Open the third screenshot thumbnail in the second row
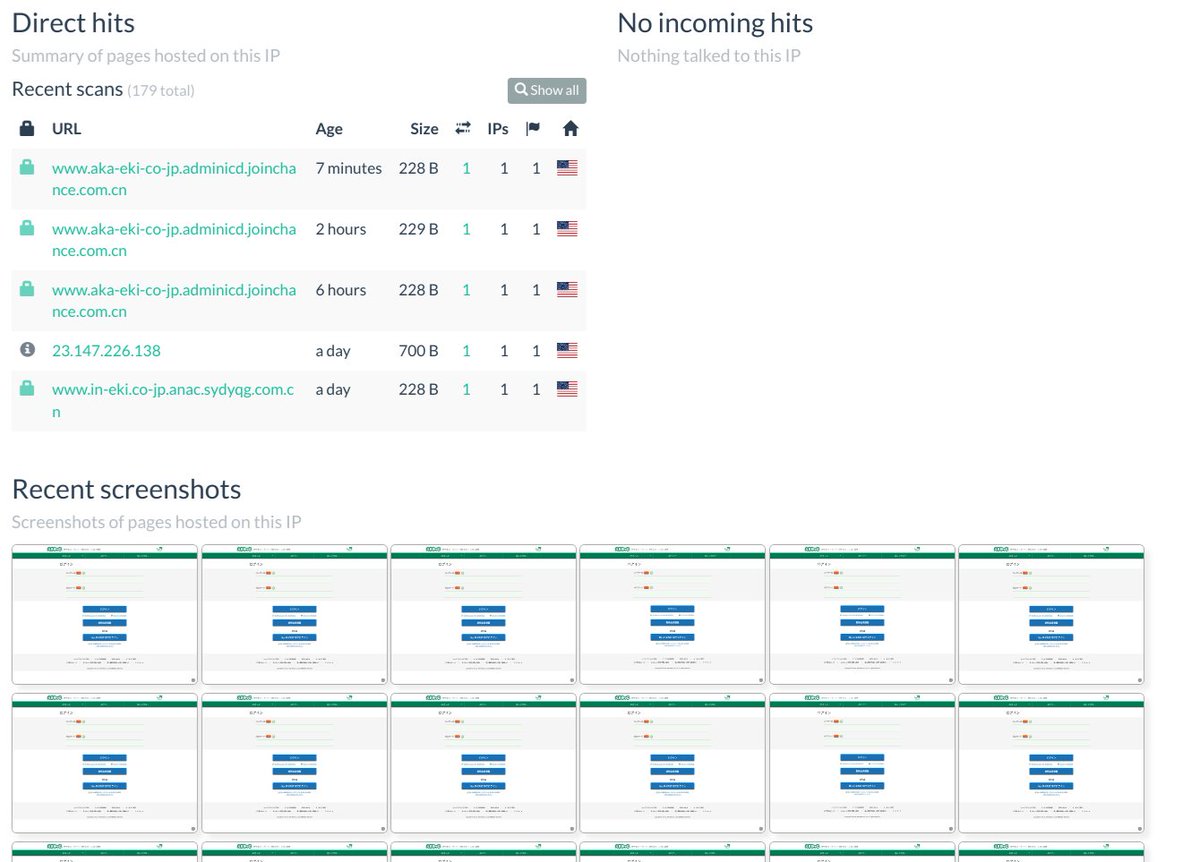Viewport: 1200px width, 862px height. [483, 764]
